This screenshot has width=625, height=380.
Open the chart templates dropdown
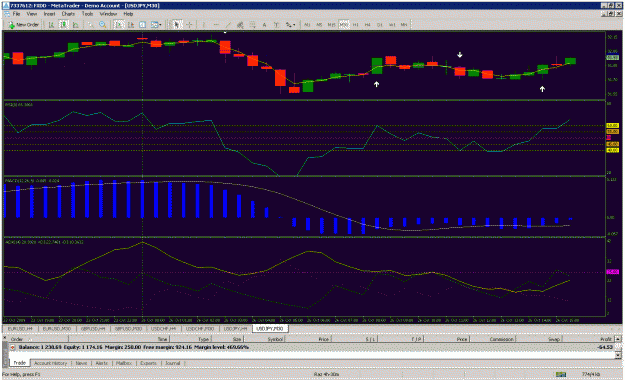pyautogui.click(x=156, y=25)
